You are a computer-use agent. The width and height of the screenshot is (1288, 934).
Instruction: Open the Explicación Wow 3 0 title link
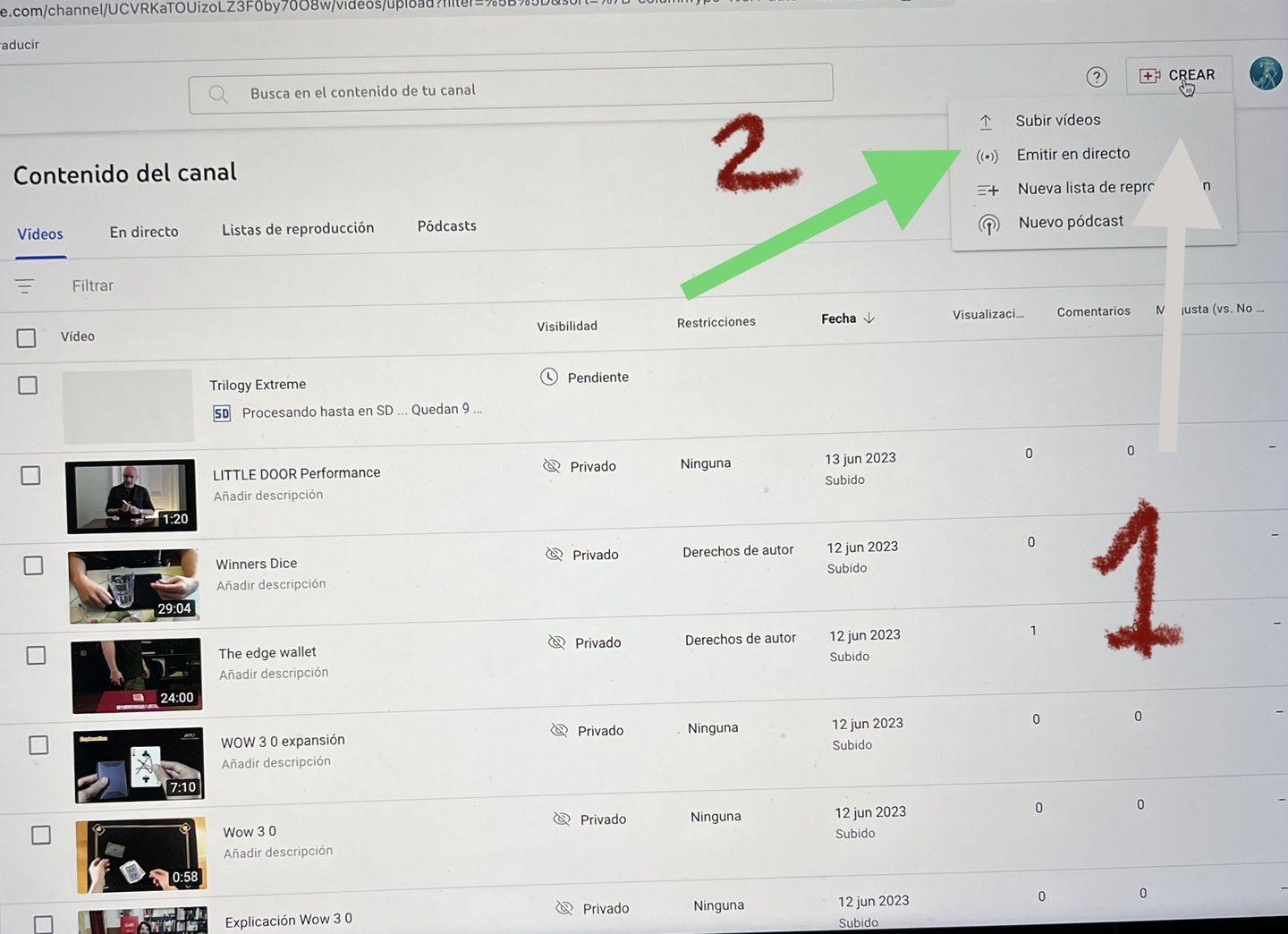pos(288,920)
